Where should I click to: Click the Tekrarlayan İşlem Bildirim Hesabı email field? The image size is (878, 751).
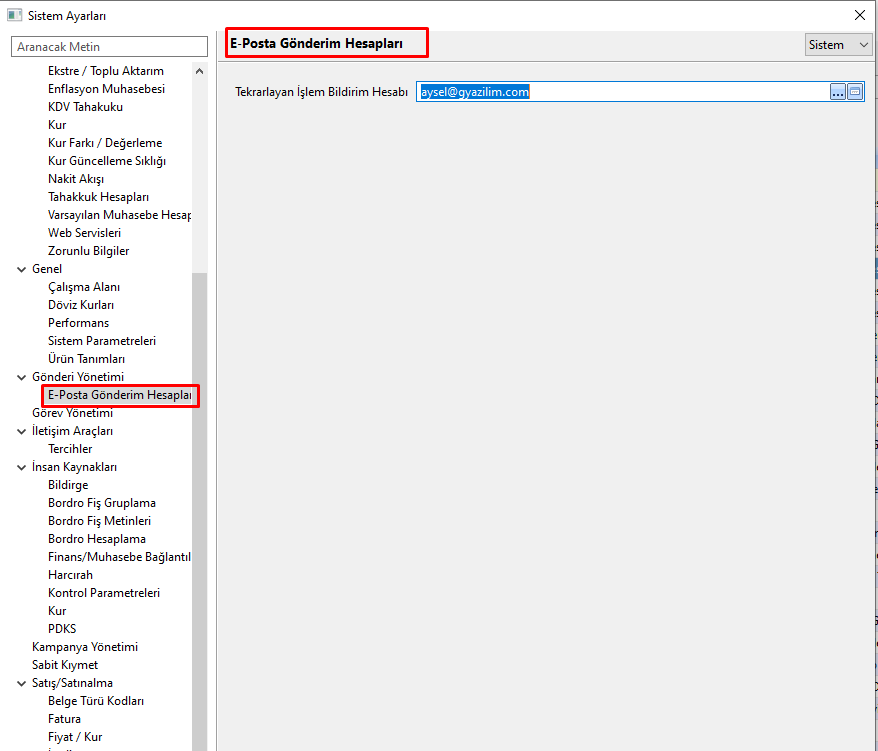(620, 92)
